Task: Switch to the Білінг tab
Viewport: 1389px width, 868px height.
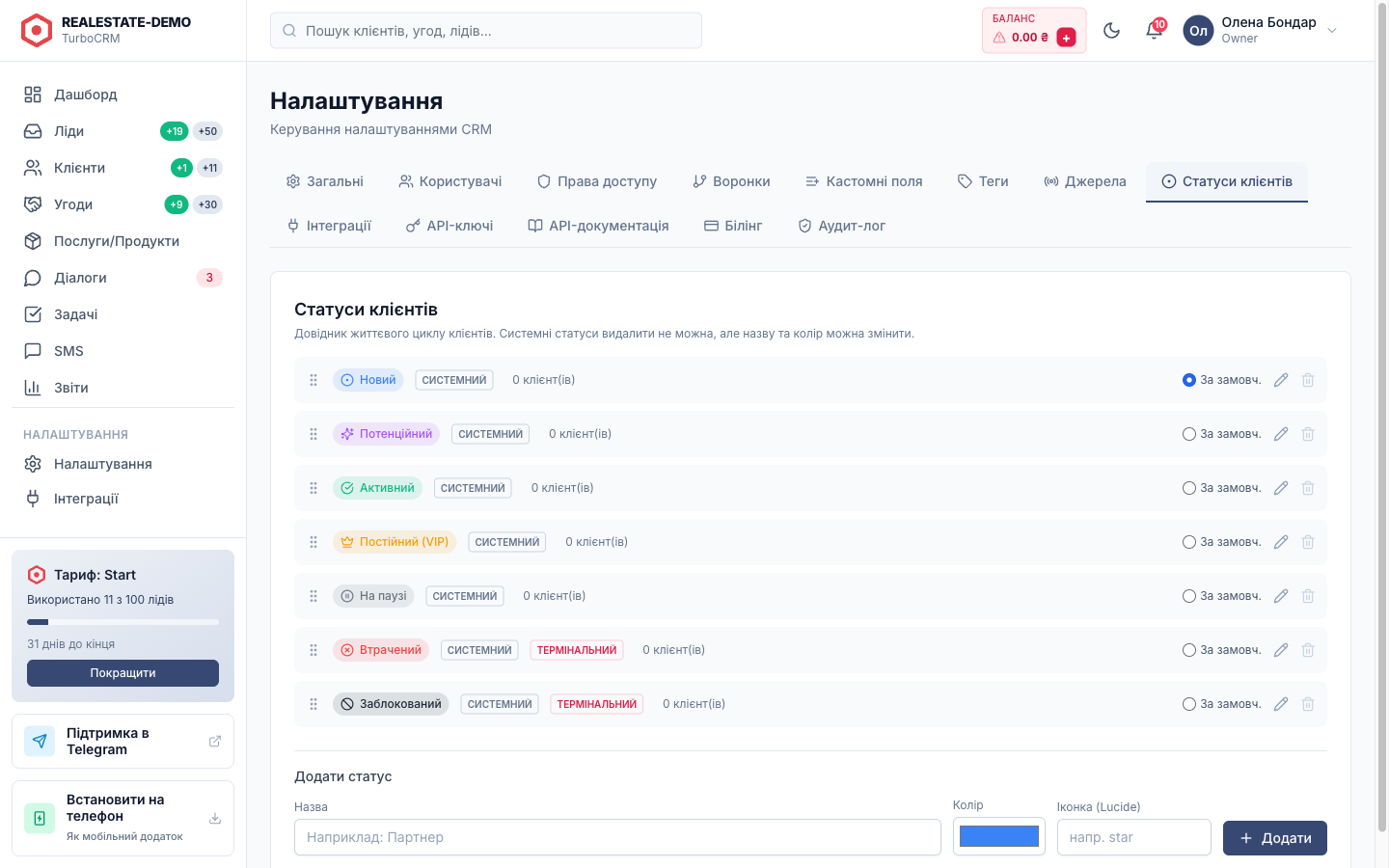Action: tap(733, 226)
